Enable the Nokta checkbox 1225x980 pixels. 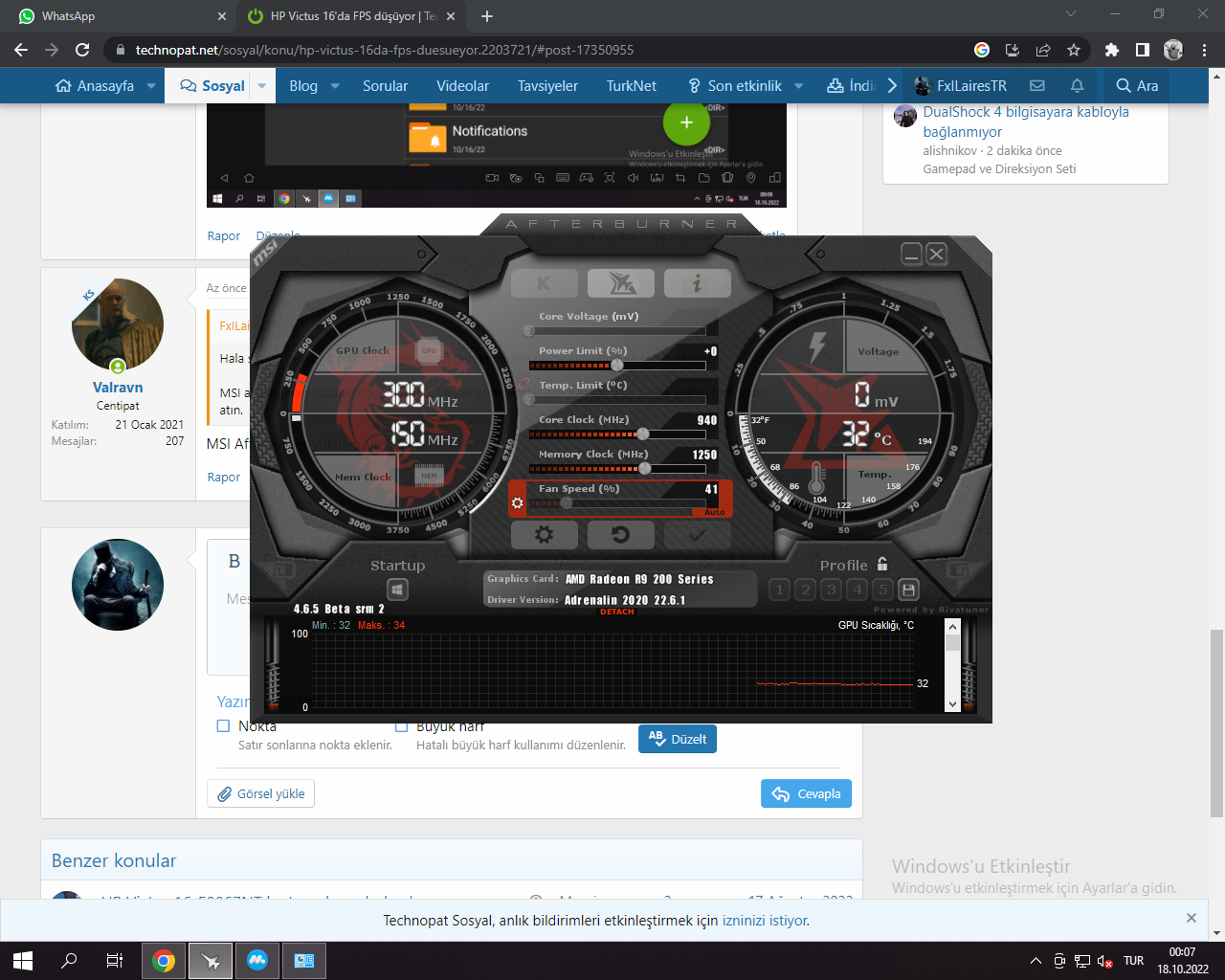(223, 726)
